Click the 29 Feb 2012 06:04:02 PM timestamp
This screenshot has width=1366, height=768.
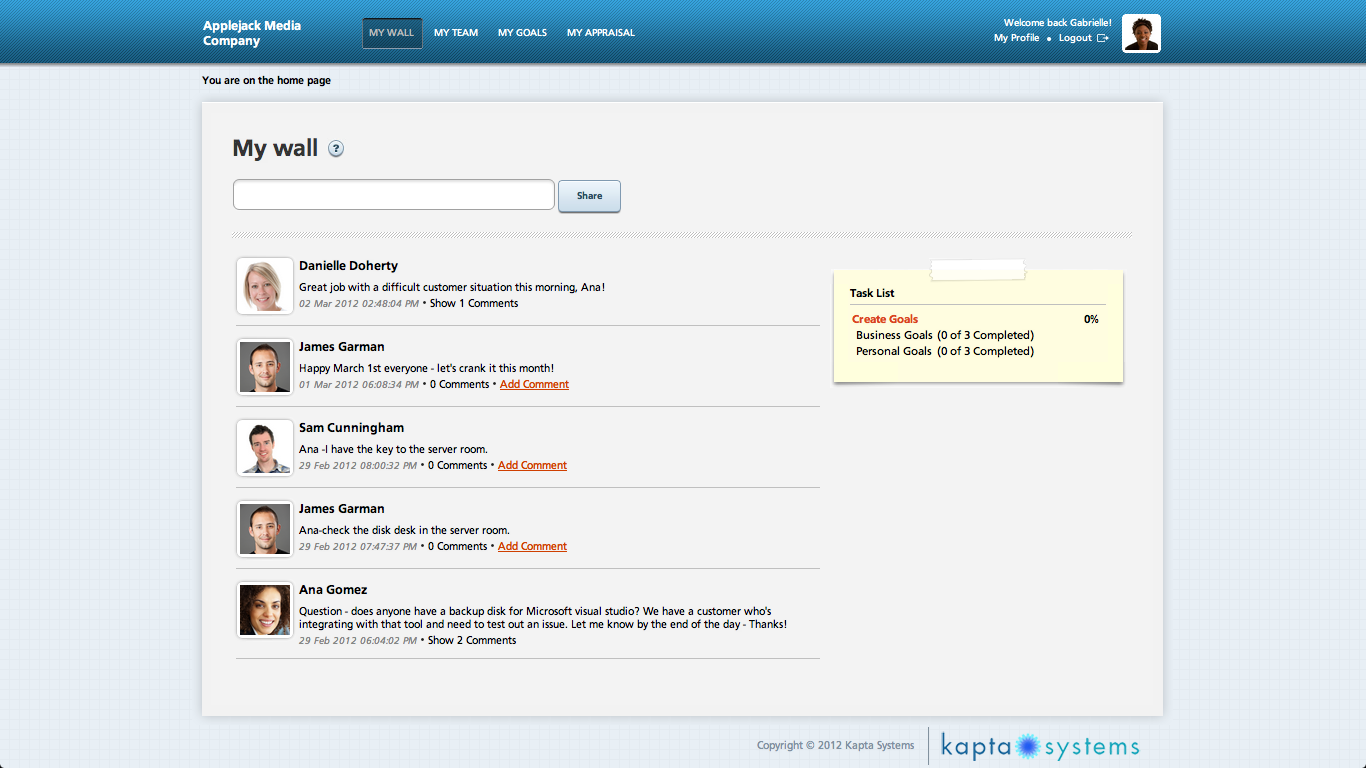tap(358, 640)
